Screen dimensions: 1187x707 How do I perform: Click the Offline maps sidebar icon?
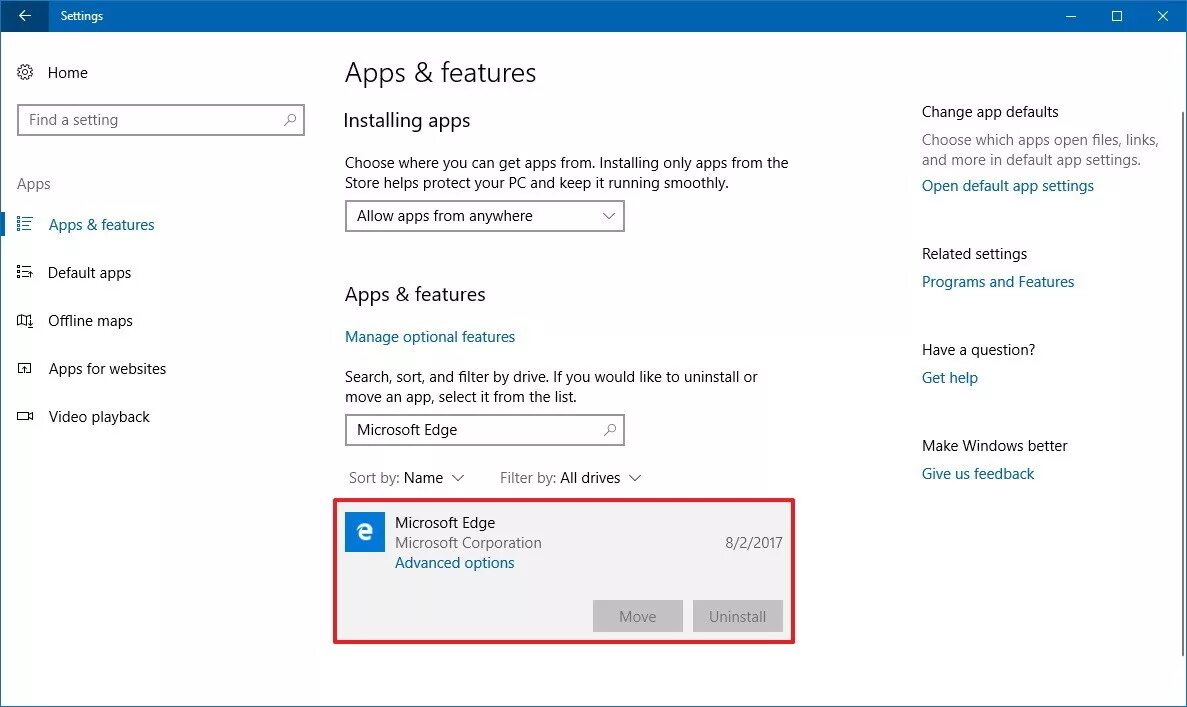coord(24,320)
